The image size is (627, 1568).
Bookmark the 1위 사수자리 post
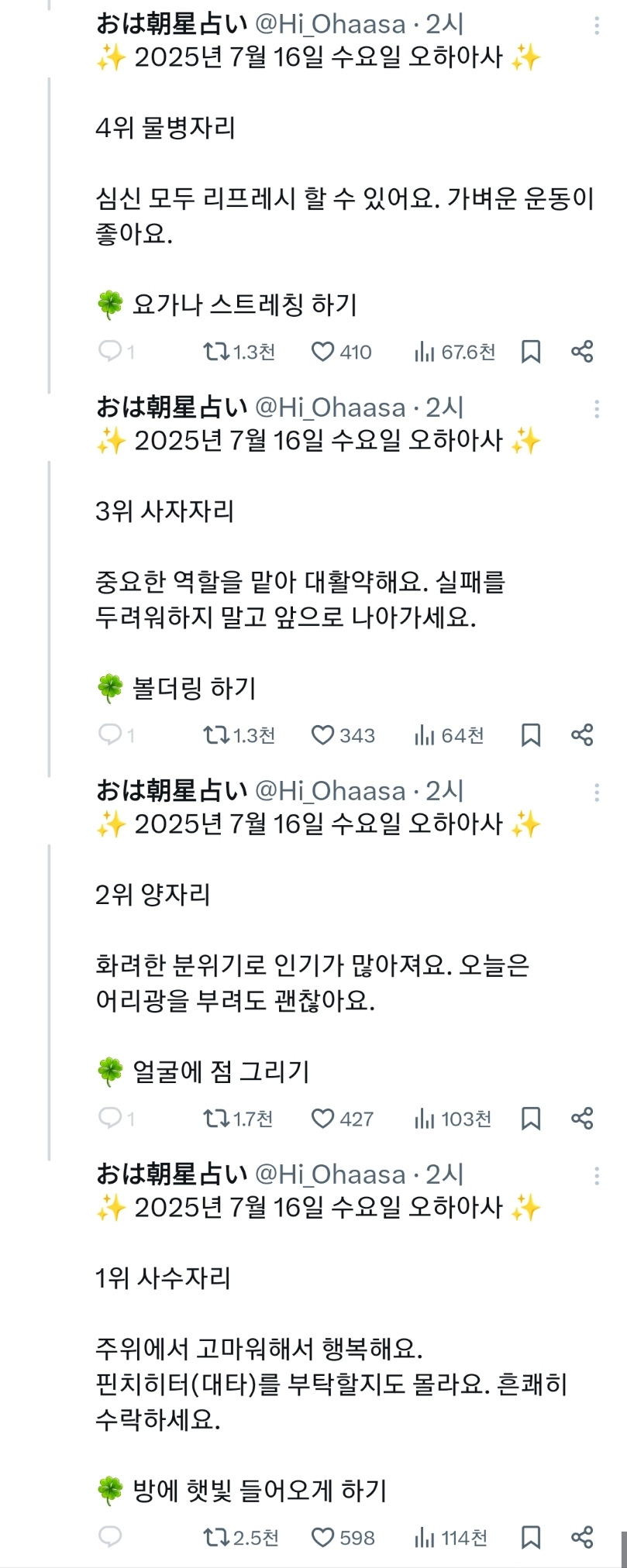click(531, 1537)
